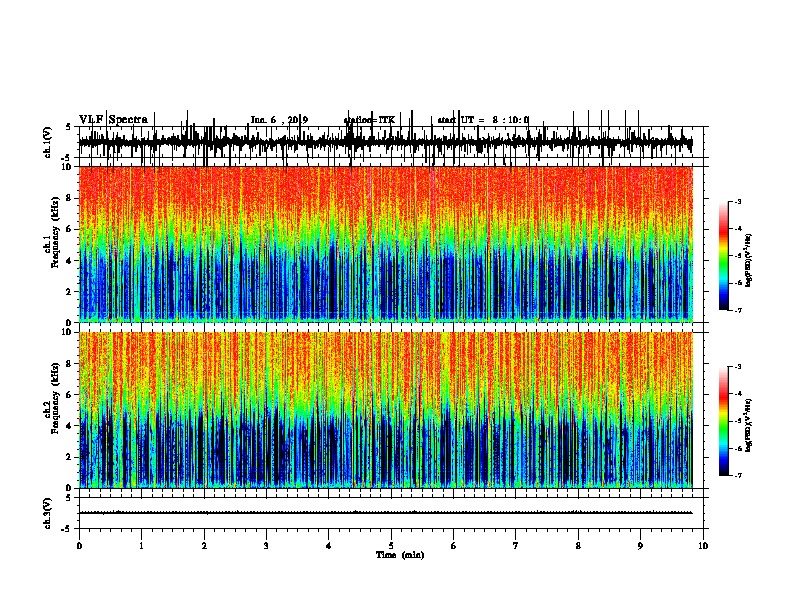The width and height of the screenshot is (792, 612).
Task: Click the ch.1 color scale bar
Action: pos(723,256)
